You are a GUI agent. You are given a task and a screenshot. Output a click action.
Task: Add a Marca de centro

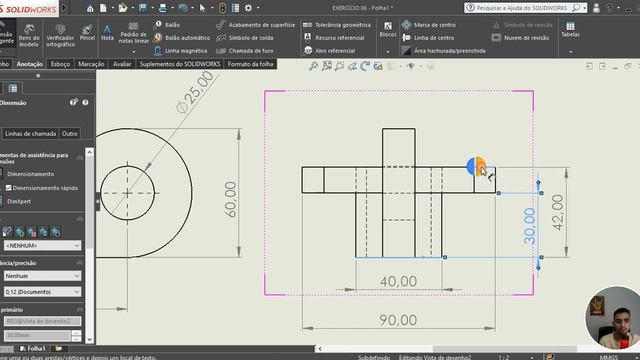(x=429, y=25)
